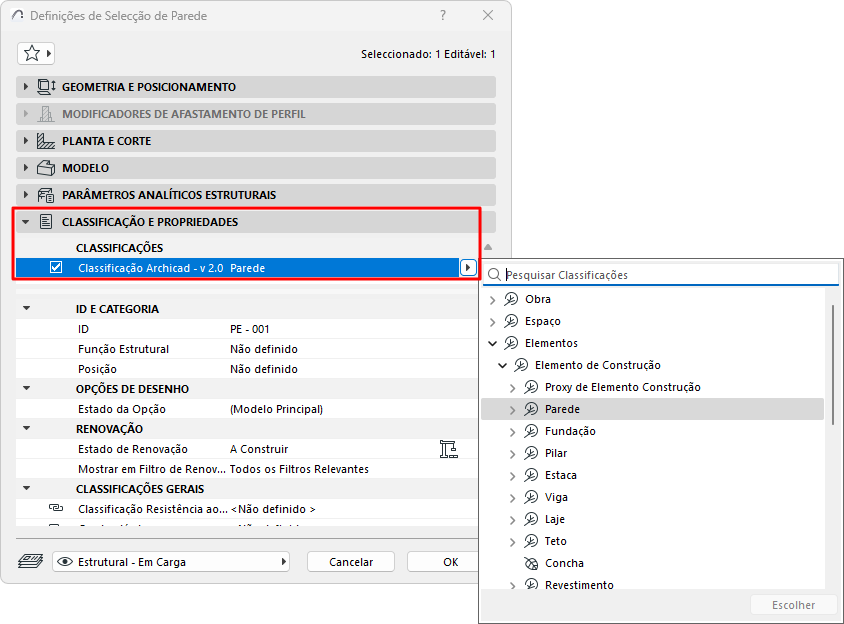Open the Favorites star button
844x624 pixels.
click(x=36, y=53)
